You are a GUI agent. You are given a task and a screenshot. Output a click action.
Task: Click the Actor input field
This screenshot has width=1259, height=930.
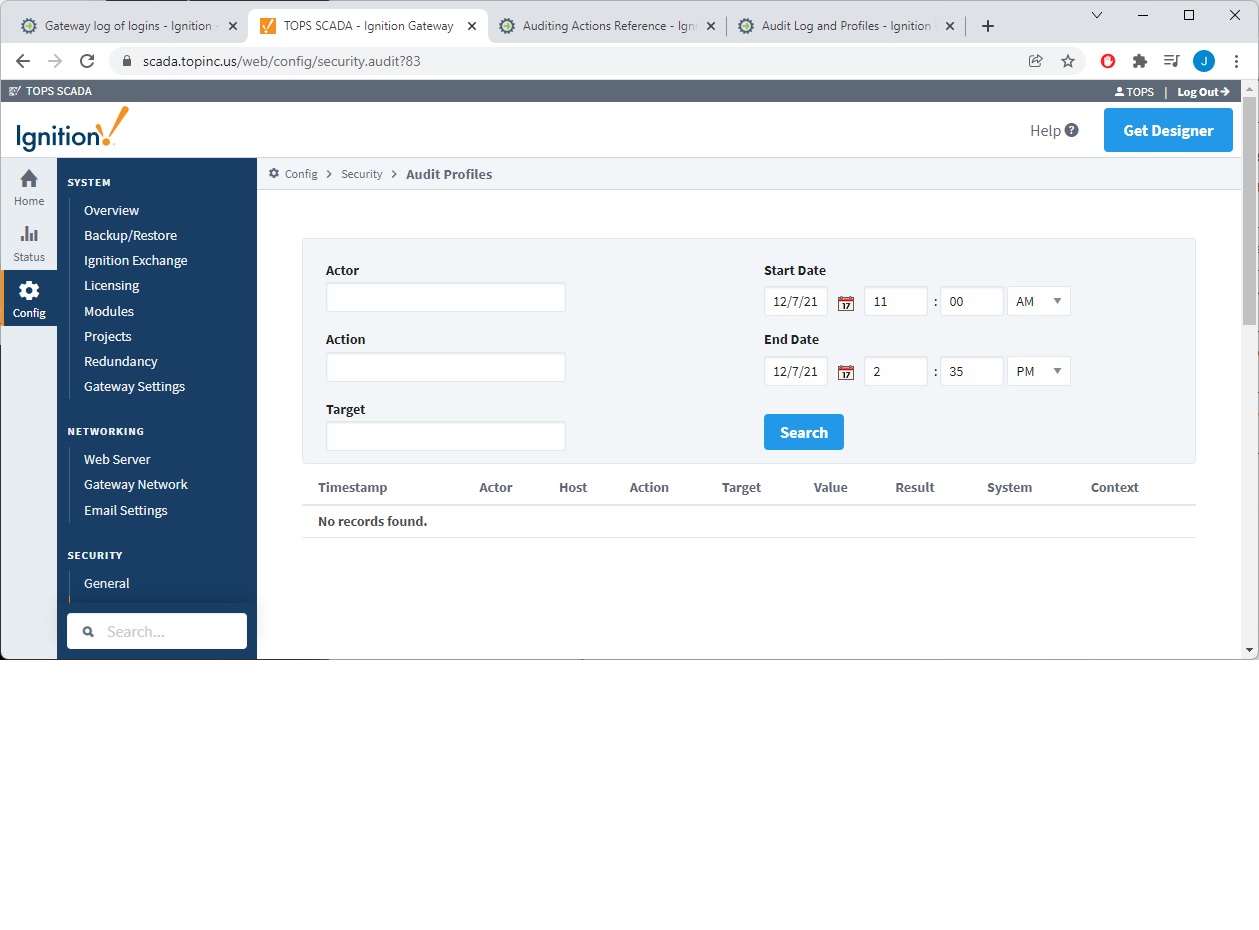tap(445, 297)
